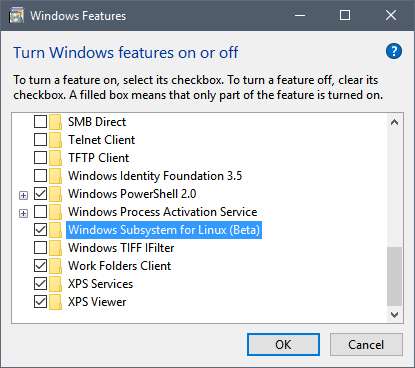Expand the Windows PowerShell 2.0 node
Screen dimensions: 415x368
pyautogui.click(x=23, y=195)
